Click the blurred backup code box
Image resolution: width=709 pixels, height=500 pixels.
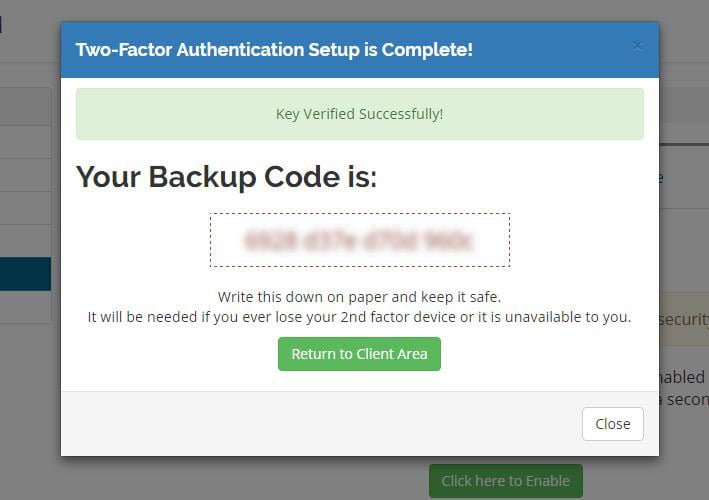[x=359, y=240]
